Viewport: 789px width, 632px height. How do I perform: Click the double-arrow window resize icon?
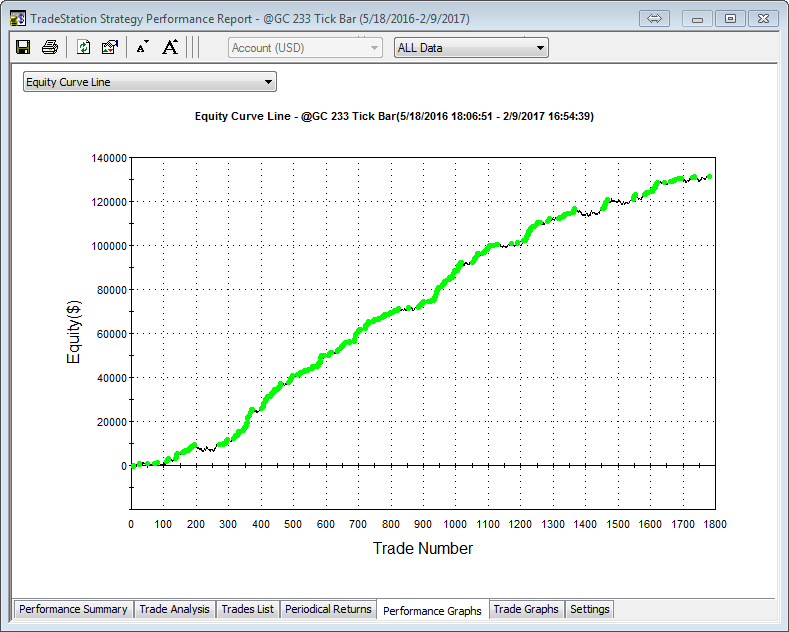pos(657,18)
